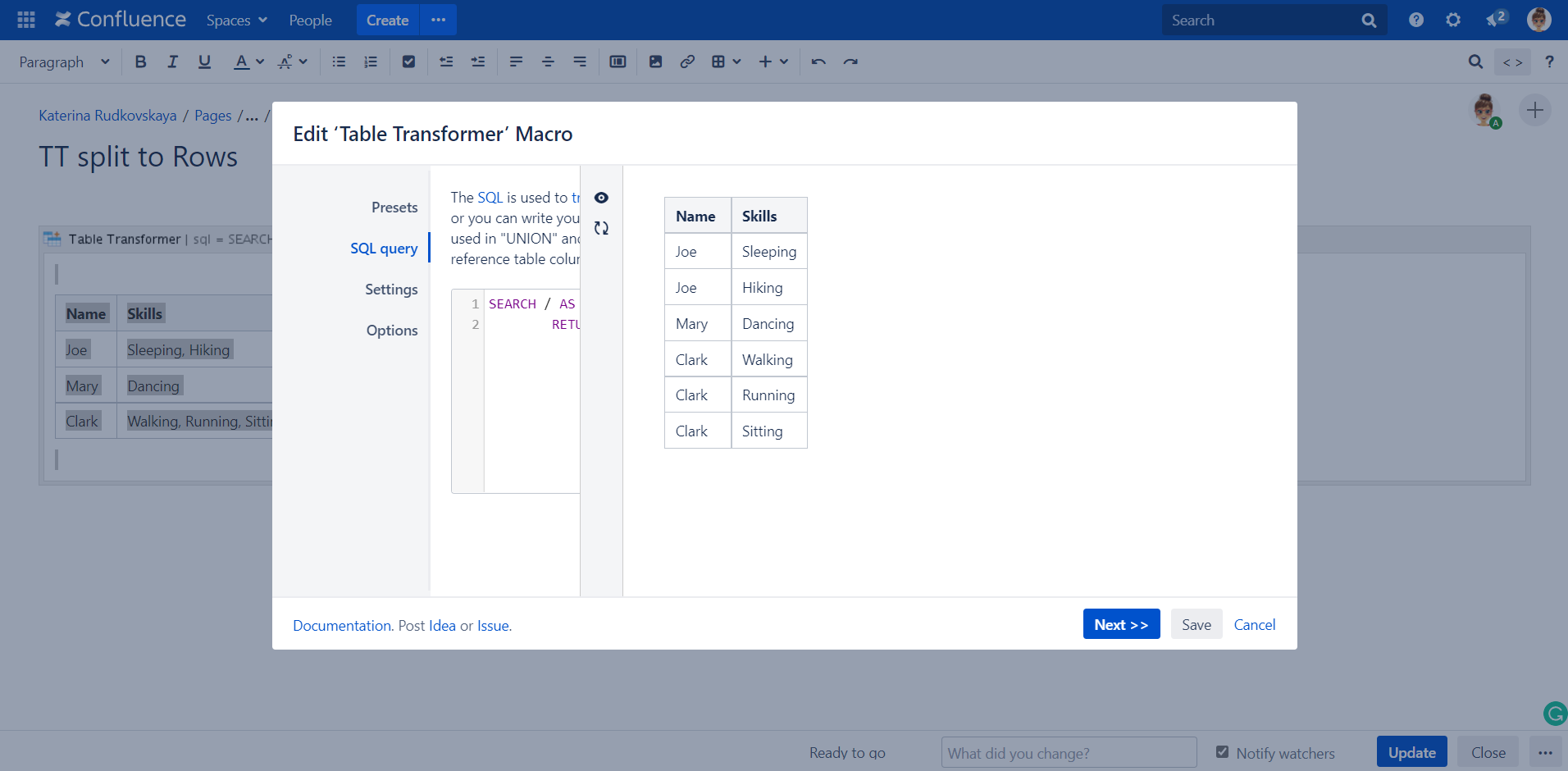
Task: Open the Settings tab in macro dialog
Action: point(391,290)
